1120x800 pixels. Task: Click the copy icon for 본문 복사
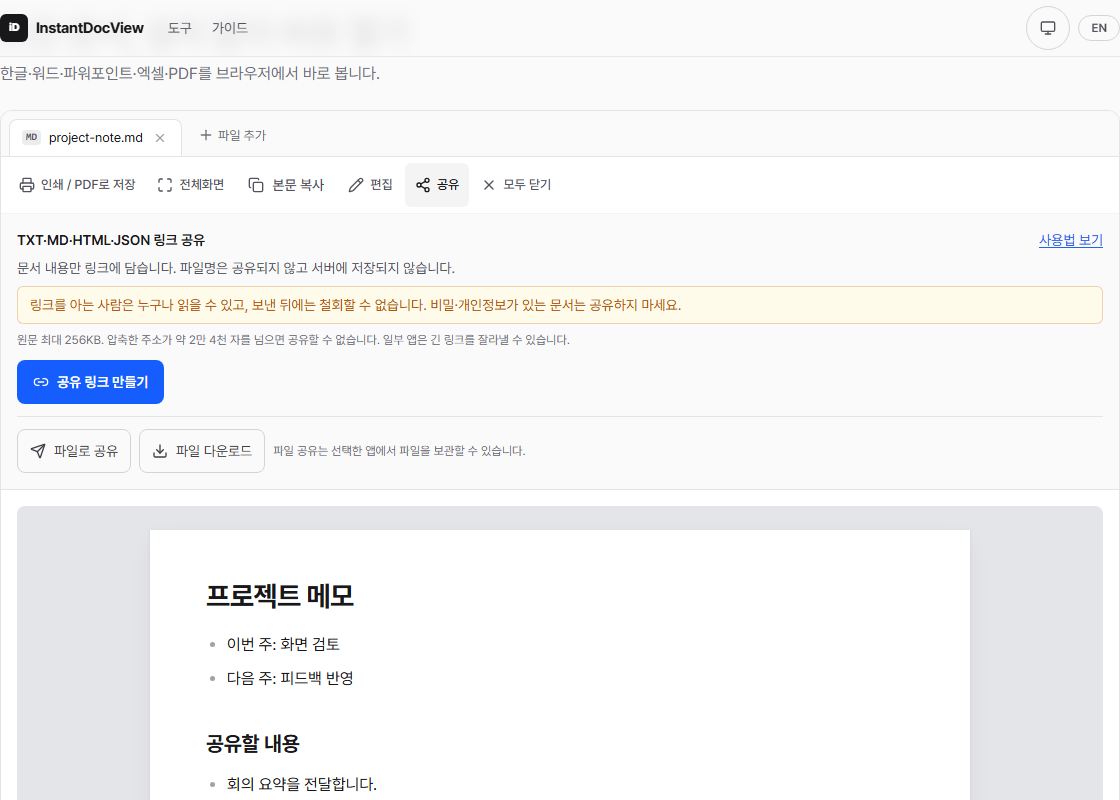point(256,185)
